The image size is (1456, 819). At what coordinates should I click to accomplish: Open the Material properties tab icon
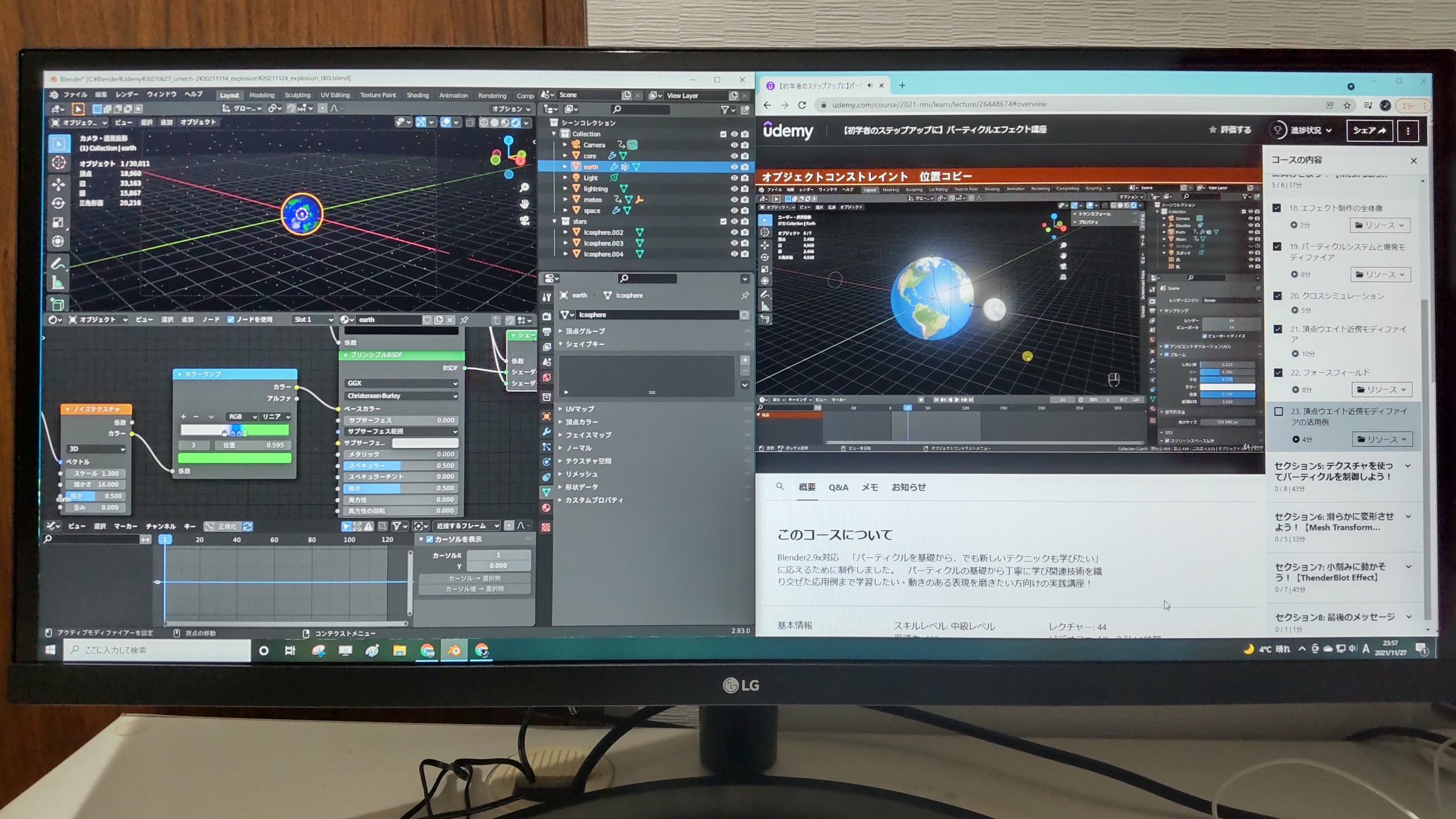(x=547, y=508)
